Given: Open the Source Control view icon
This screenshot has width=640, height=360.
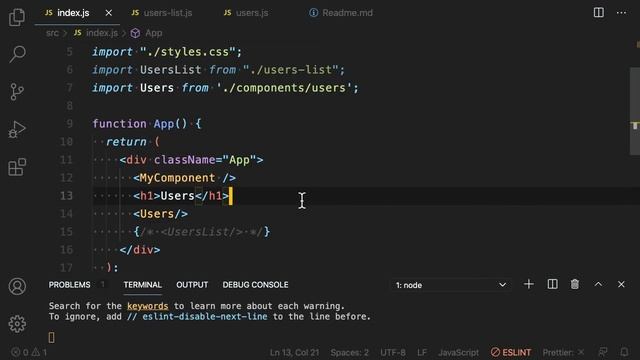Looking at the screenshot, I should [x=17, y=91].
